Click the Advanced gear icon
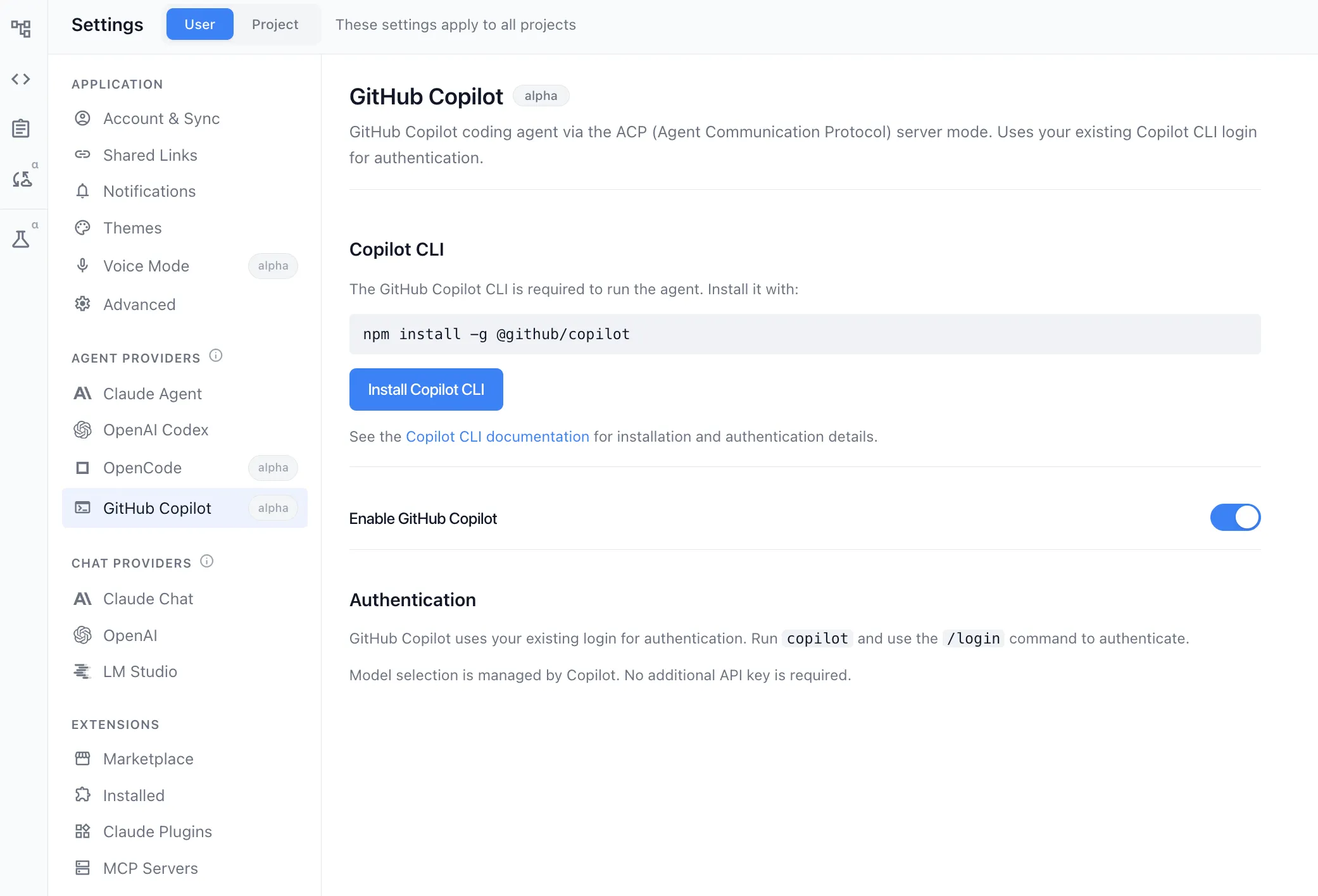This screenshot has width=1318, height=896. 83,304
